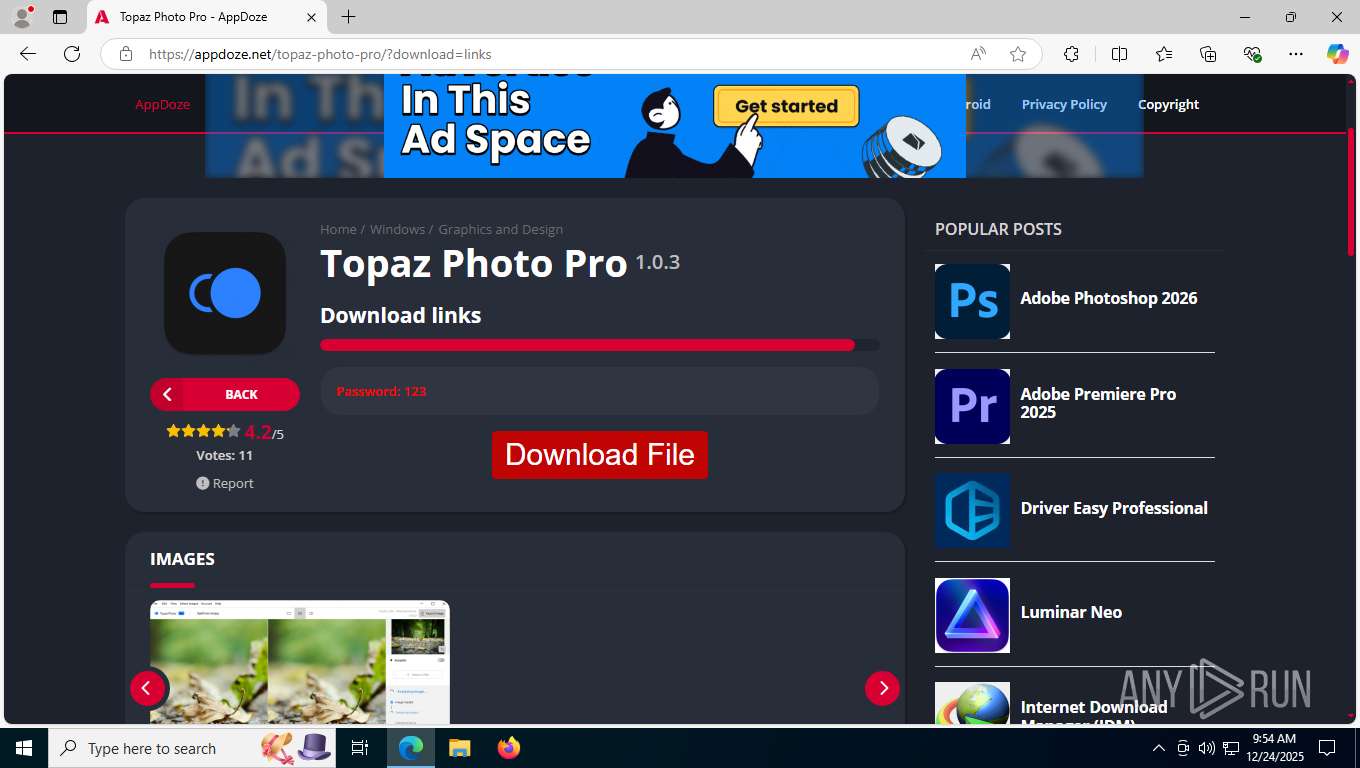Click taskbar search box

tap(193, 748)
